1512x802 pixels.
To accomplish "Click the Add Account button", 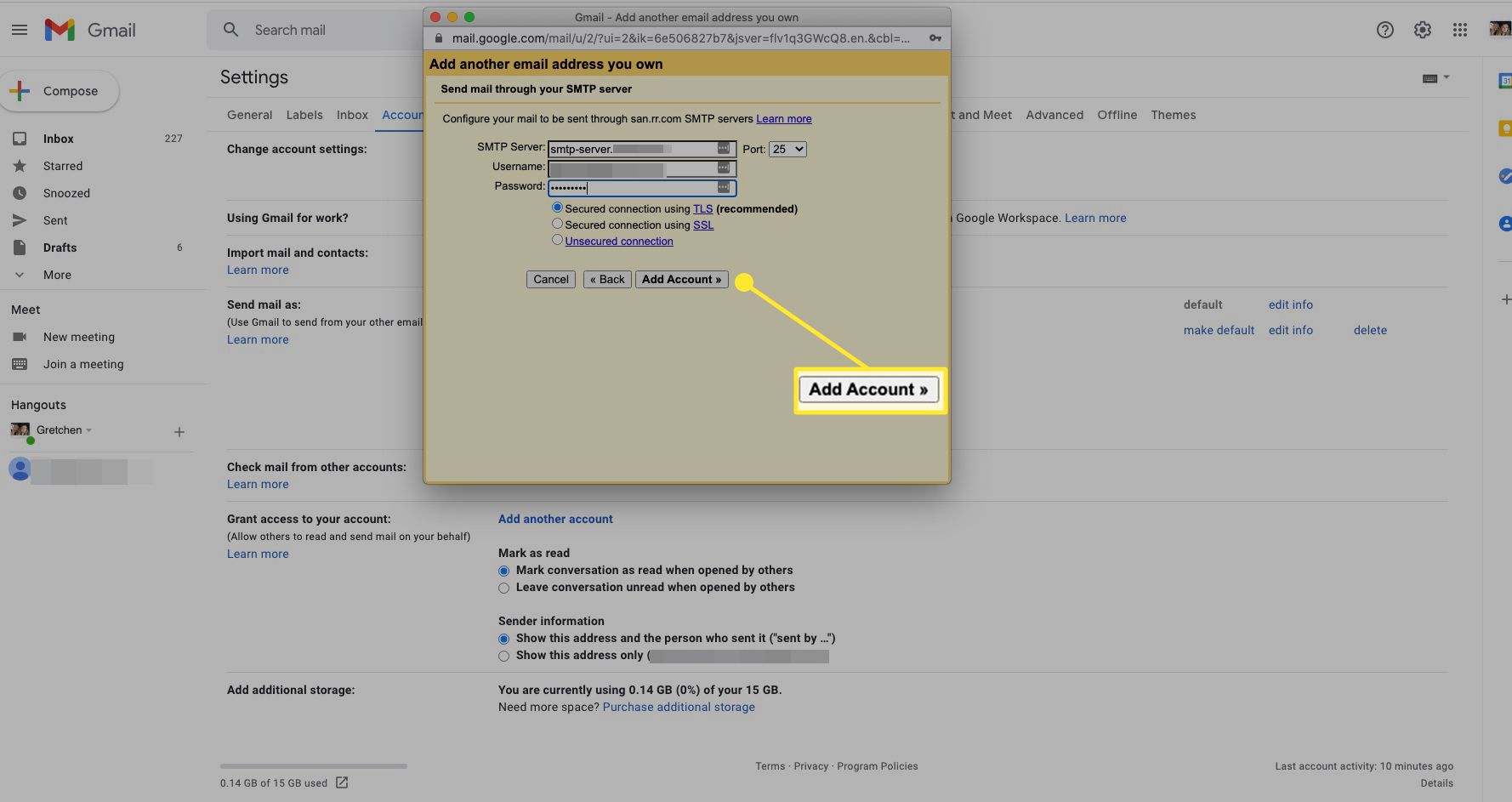I will [681, 279].
